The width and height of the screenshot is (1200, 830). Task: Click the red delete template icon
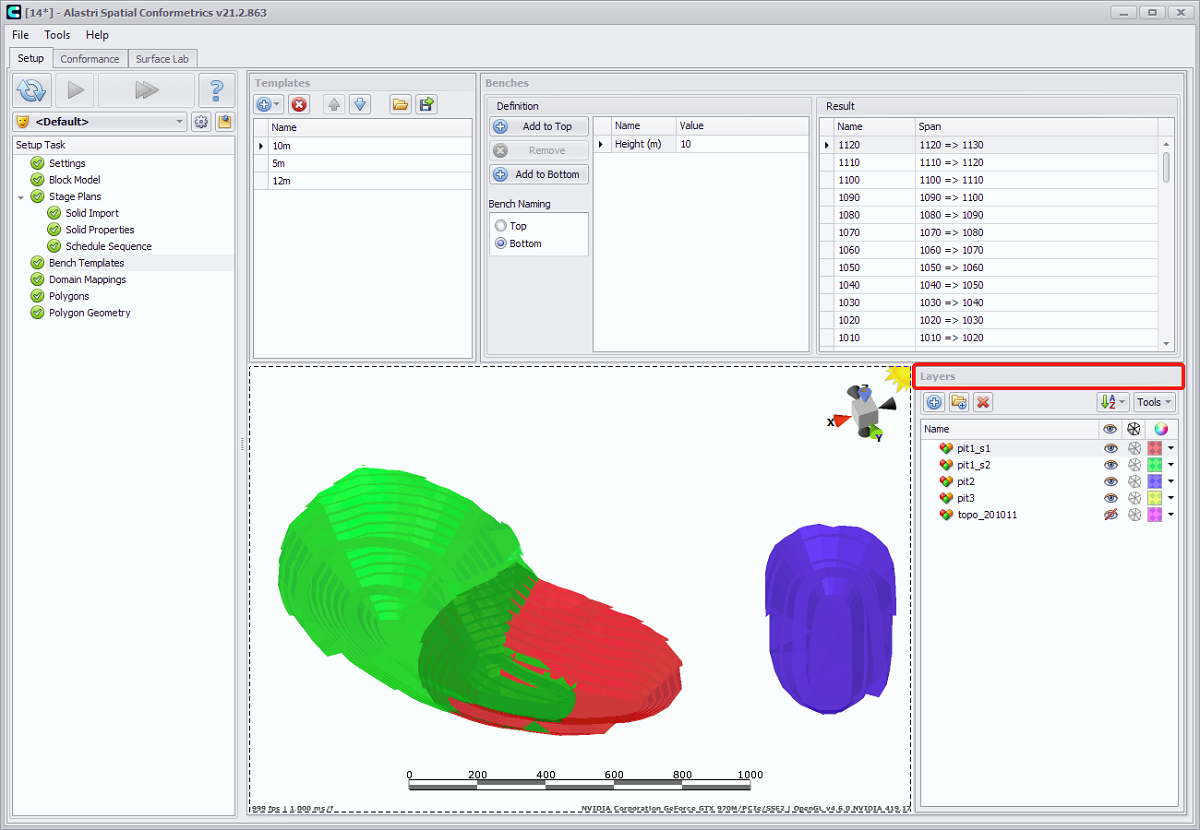click(299, 104)
